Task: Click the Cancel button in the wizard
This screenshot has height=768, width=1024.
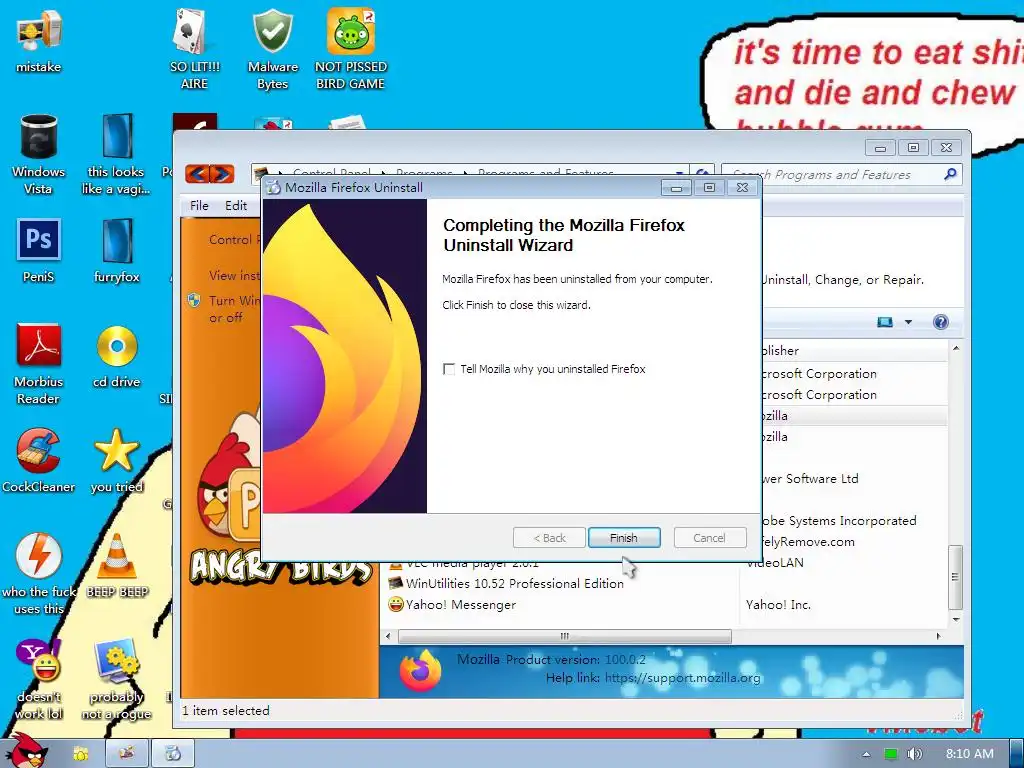Action: [709, 537]
